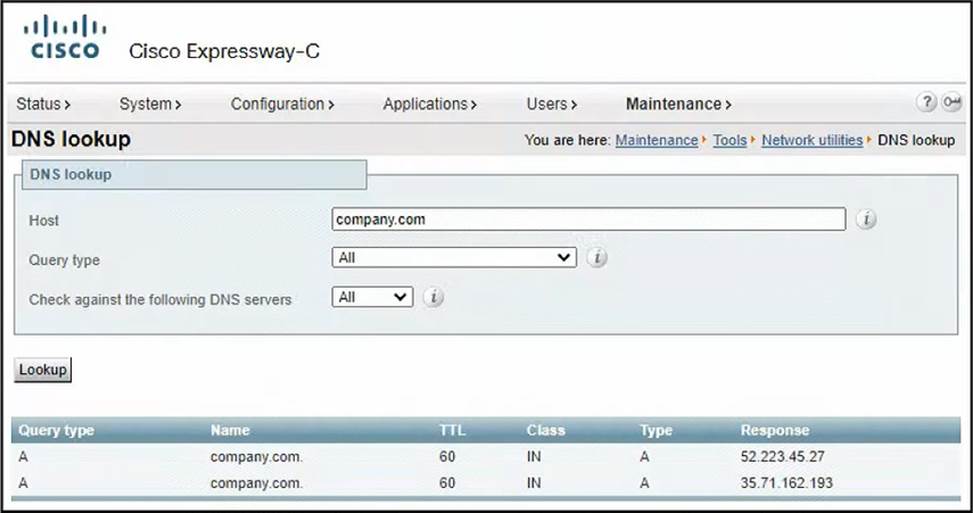Click company.com. name in 35.71.162.193 row
The width and height of the screenshot is (973, 513).
point(256,483)
